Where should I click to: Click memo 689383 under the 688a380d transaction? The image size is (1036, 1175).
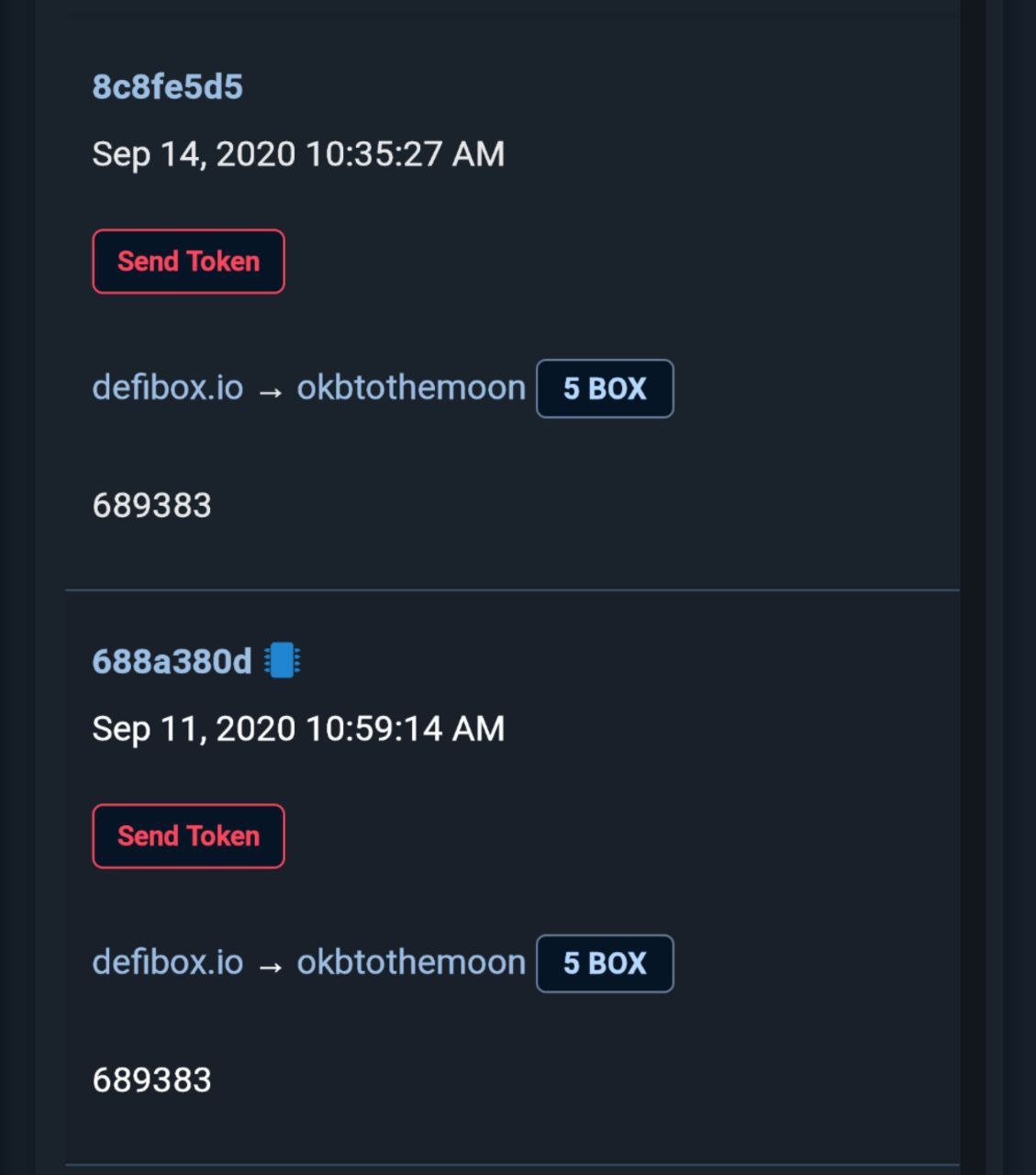click(x=151, y=1080)
